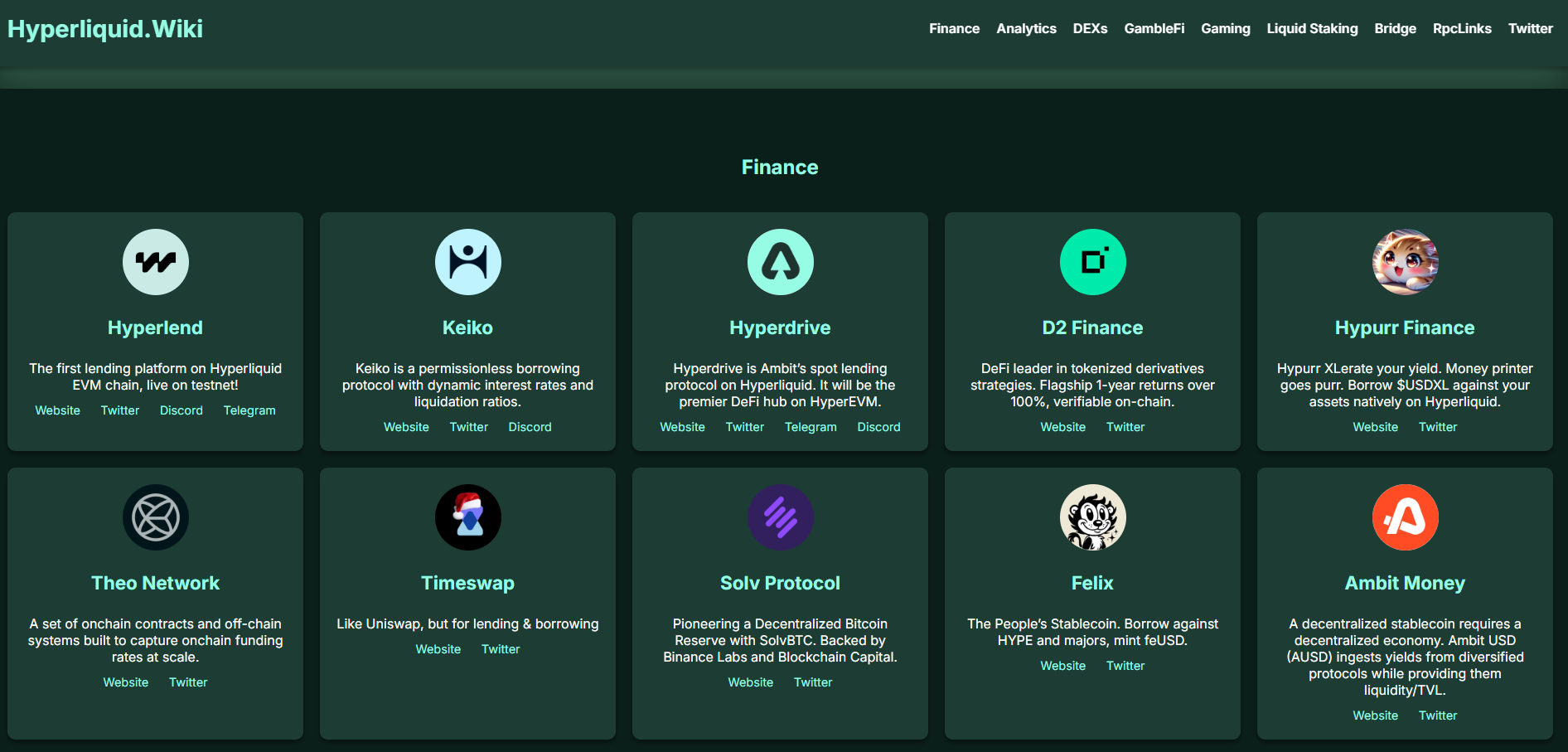Open Hyperdrive's Telegram link
Viewport: 1568px width, 752px height.
(811, 427)
